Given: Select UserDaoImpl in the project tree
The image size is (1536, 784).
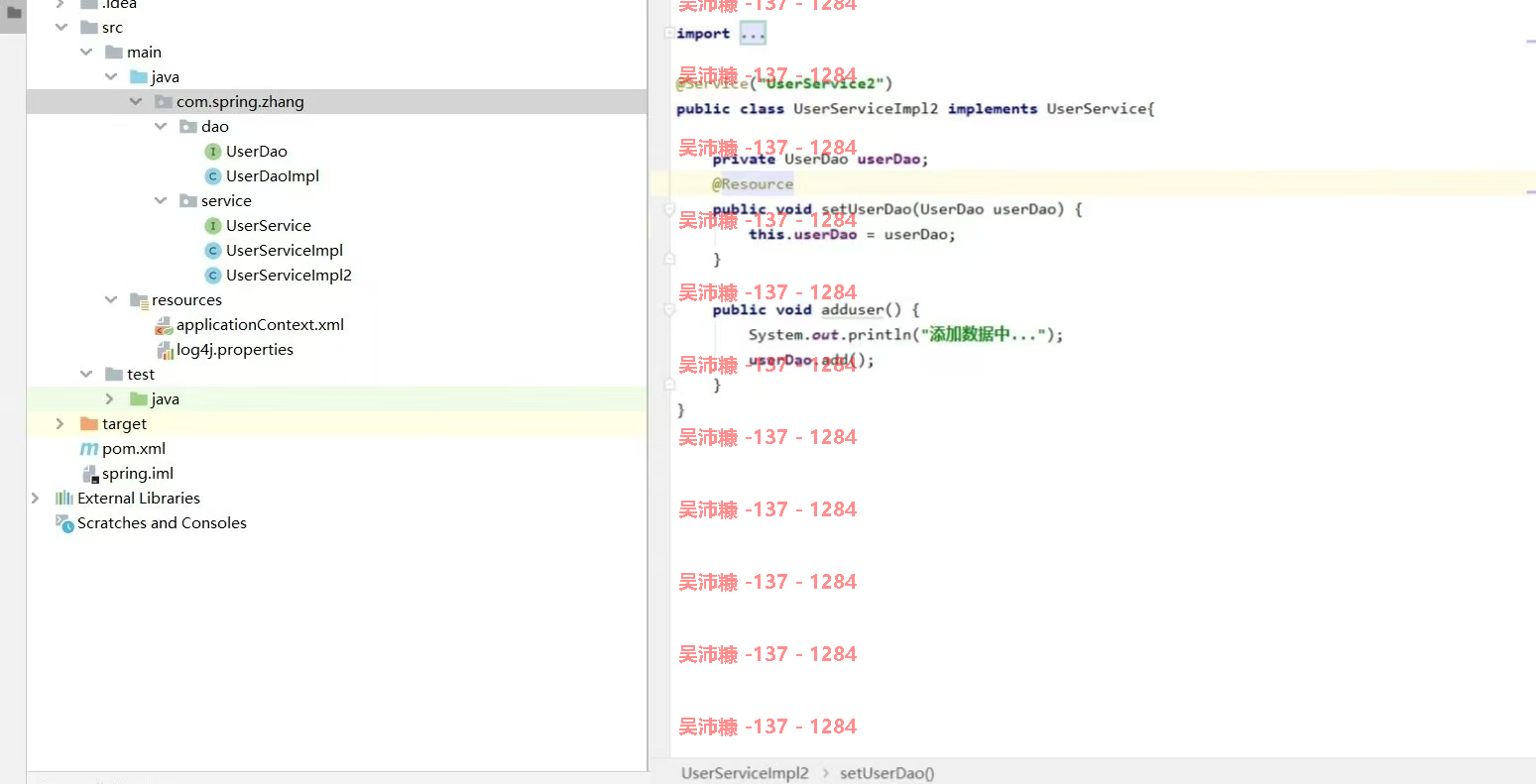Looking at the screenshot, I should coord(273,176).
